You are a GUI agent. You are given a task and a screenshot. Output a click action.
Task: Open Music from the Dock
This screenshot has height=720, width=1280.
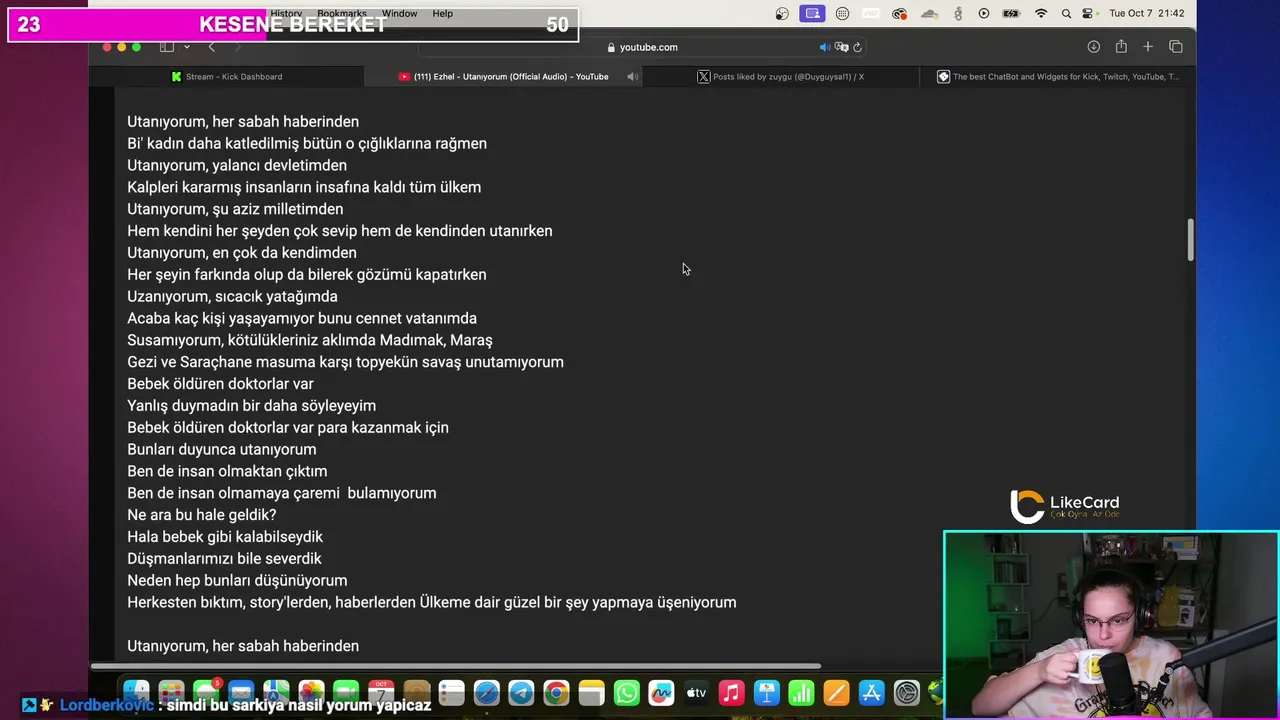tap(731, 692)
